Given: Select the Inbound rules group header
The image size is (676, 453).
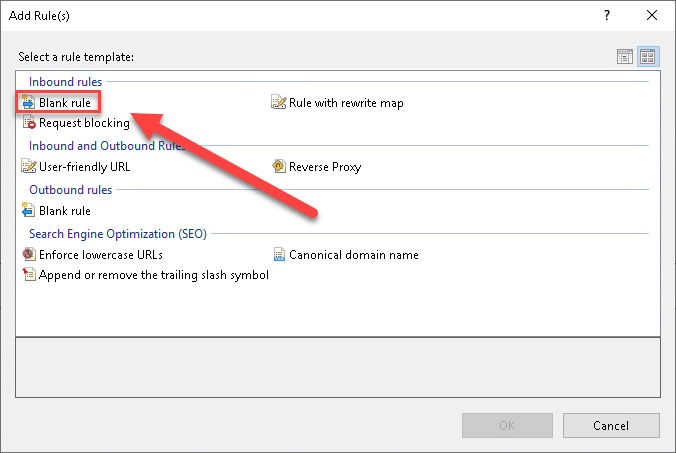Looking at the screenshot, I should click(65, 81).
